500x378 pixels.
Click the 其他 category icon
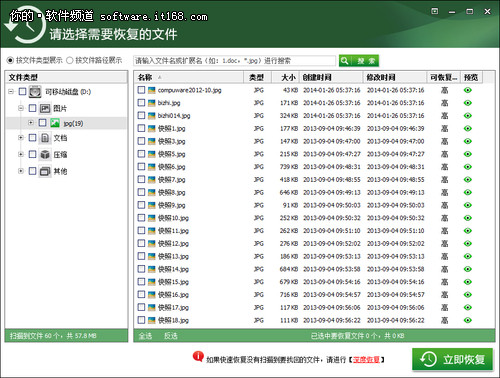pos(45,171)
